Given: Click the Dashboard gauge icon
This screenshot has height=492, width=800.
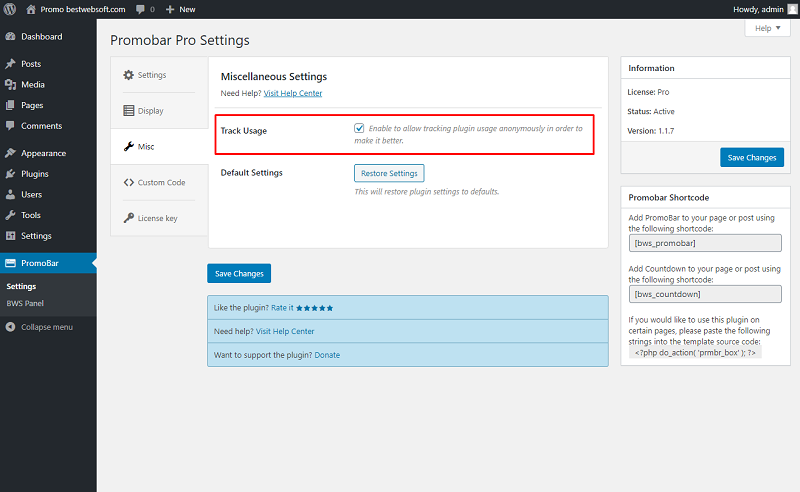Looking at the screenshot, I should pyautogui.click(x=10, y=37).
